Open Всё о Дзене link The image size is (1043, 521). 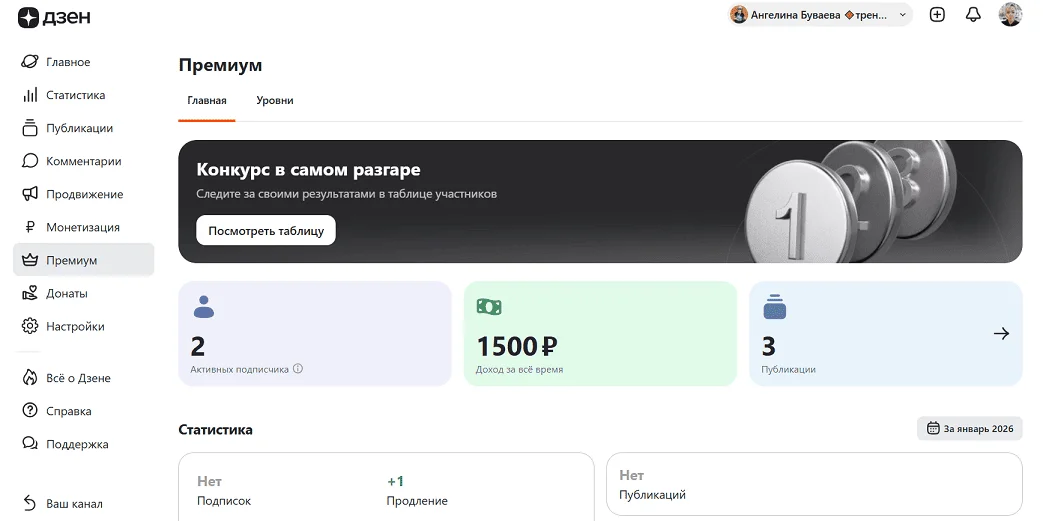click(x=84, y=378)
